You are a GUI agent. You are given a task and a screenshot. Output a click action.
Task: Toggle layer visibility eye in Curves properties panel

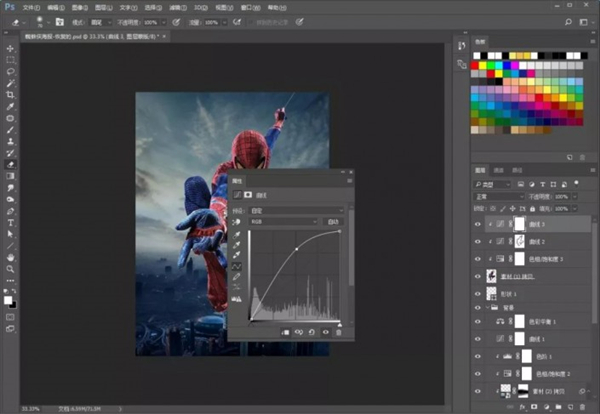(x=325, y=331)
